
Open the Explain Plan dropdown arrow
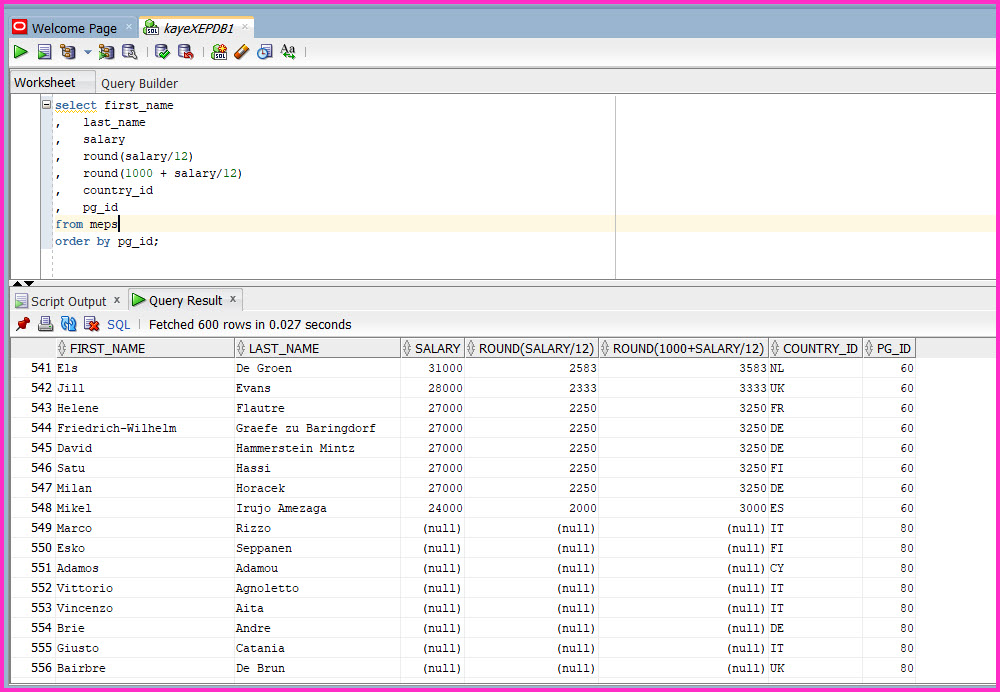pyautogui.click(x=87, y=52)
